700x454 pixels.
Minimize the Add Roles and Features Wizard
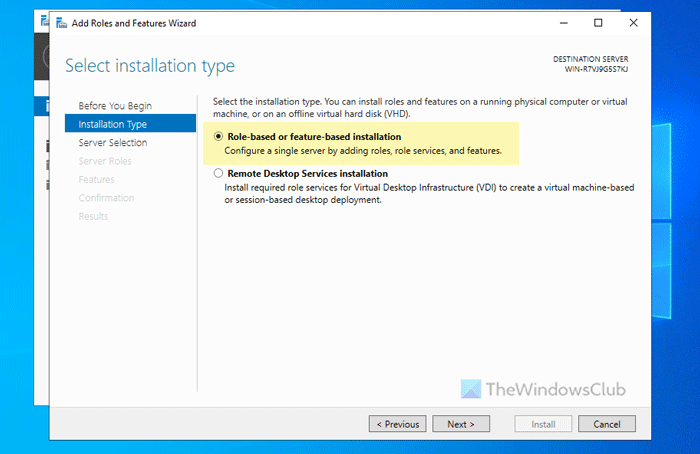tap(564, 23)
